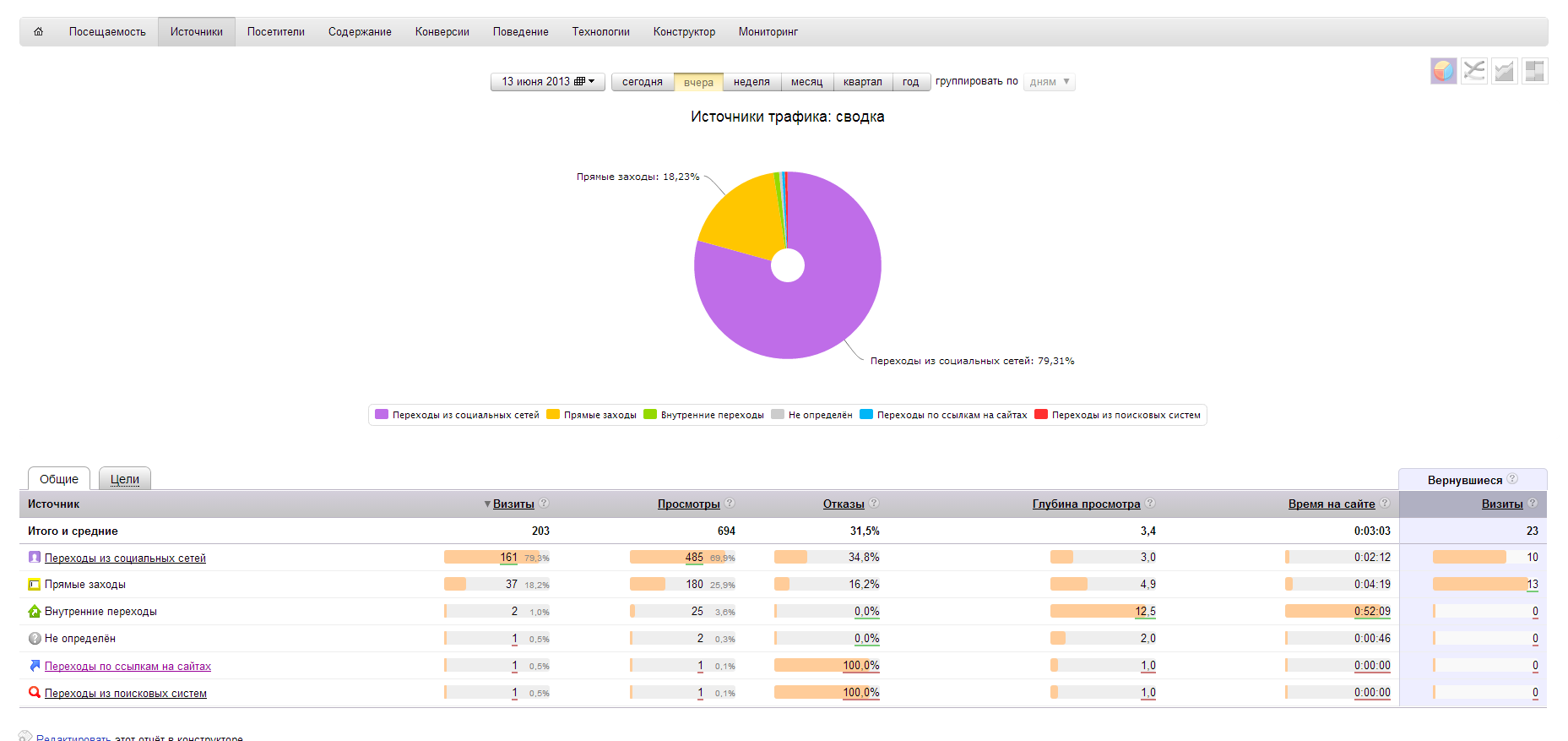Switch to the Цели tab

click(x=124, y=479)
